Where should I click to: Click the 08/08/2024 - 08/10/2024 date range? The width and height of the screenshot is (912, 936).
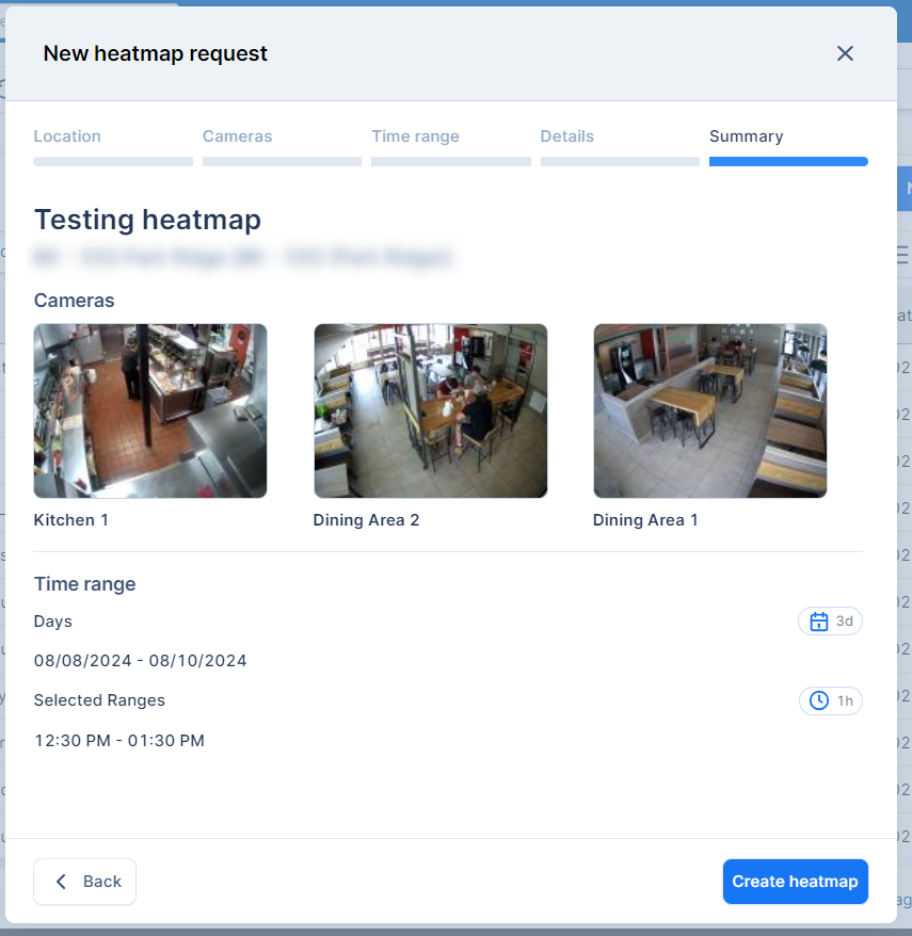(140, 661)
